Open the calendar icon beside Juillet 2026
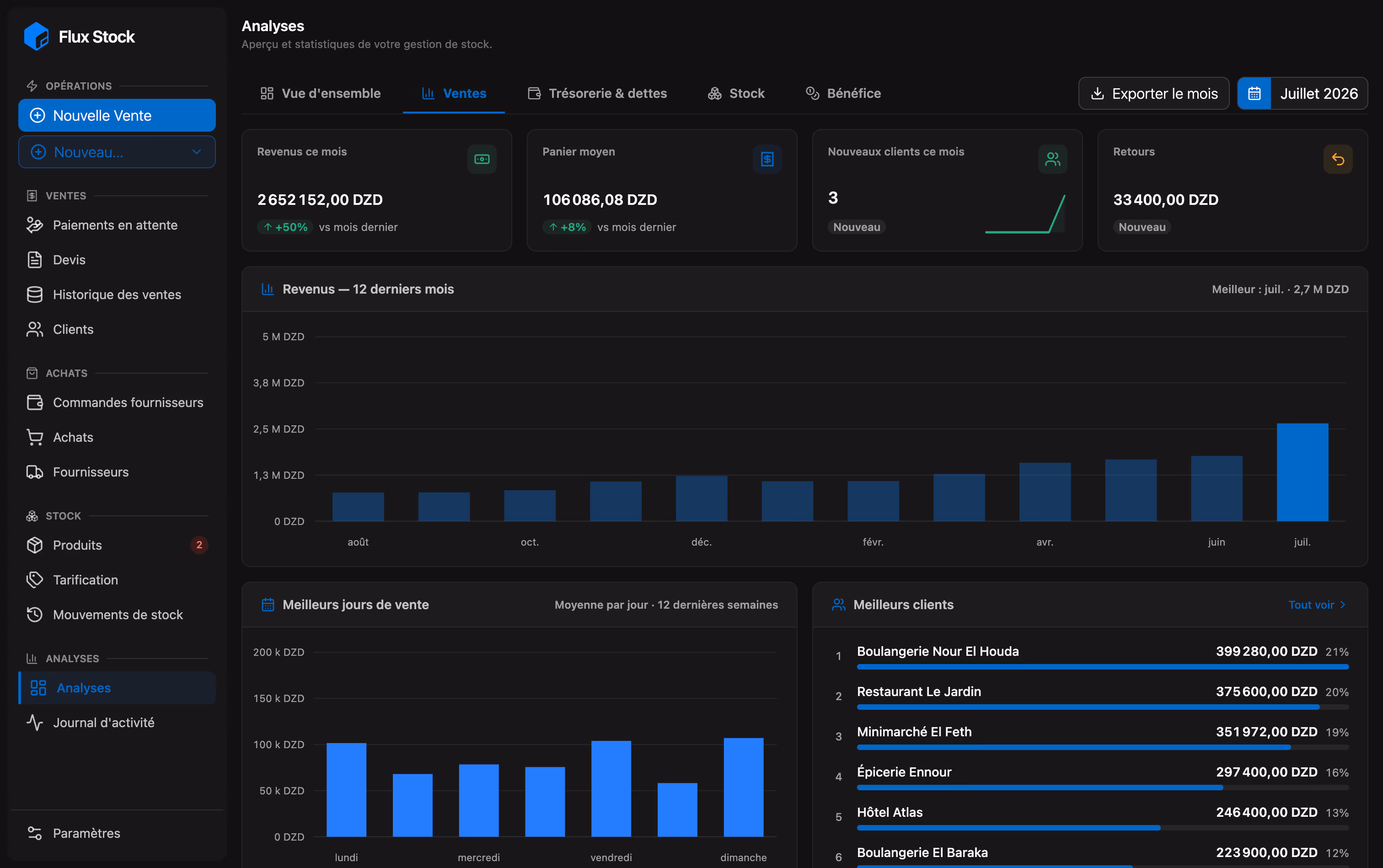 (x=1254, y=94)
